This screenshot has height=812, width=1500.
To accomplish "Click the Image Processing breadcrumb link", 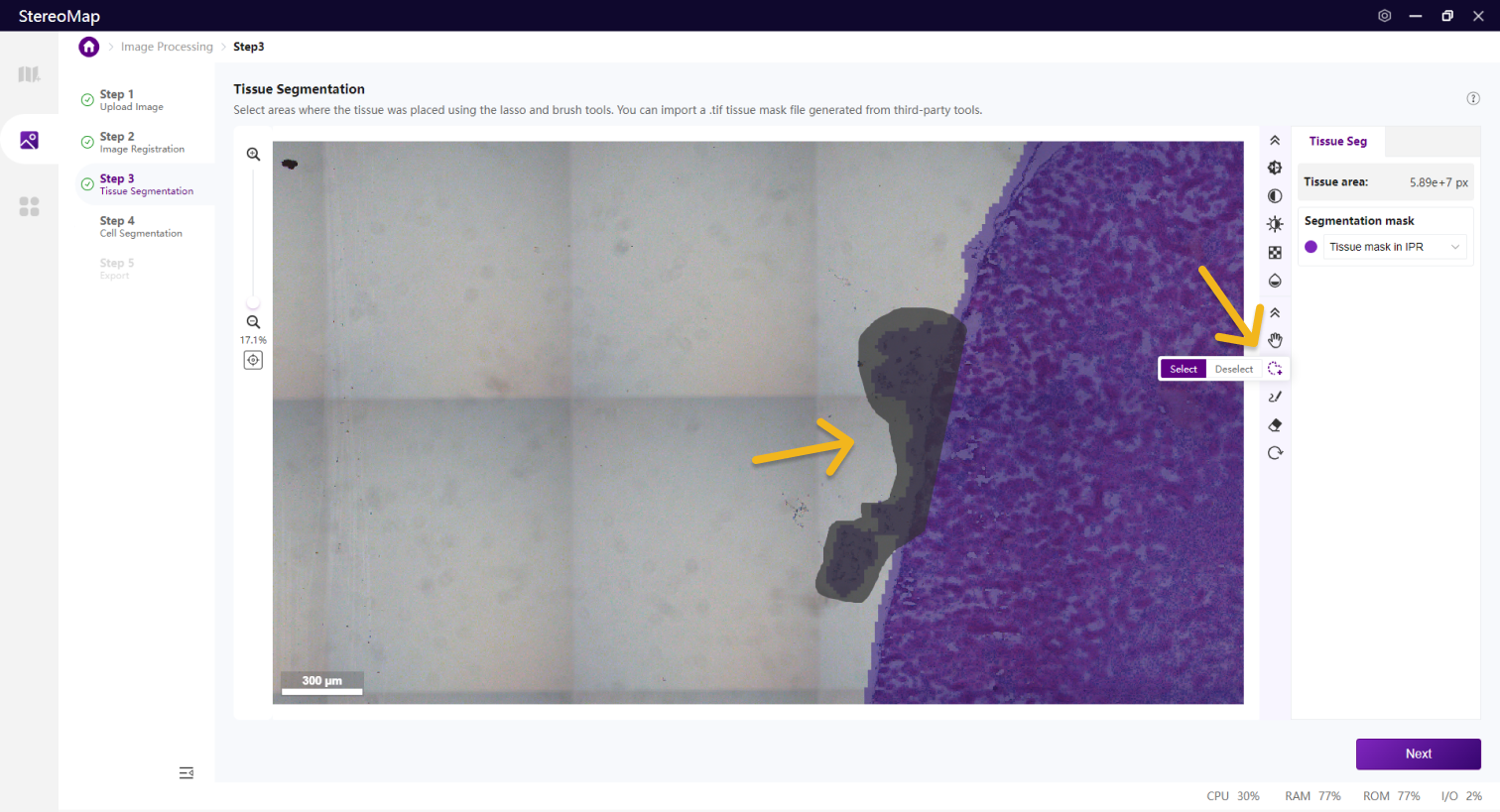I will coord(167,47).
